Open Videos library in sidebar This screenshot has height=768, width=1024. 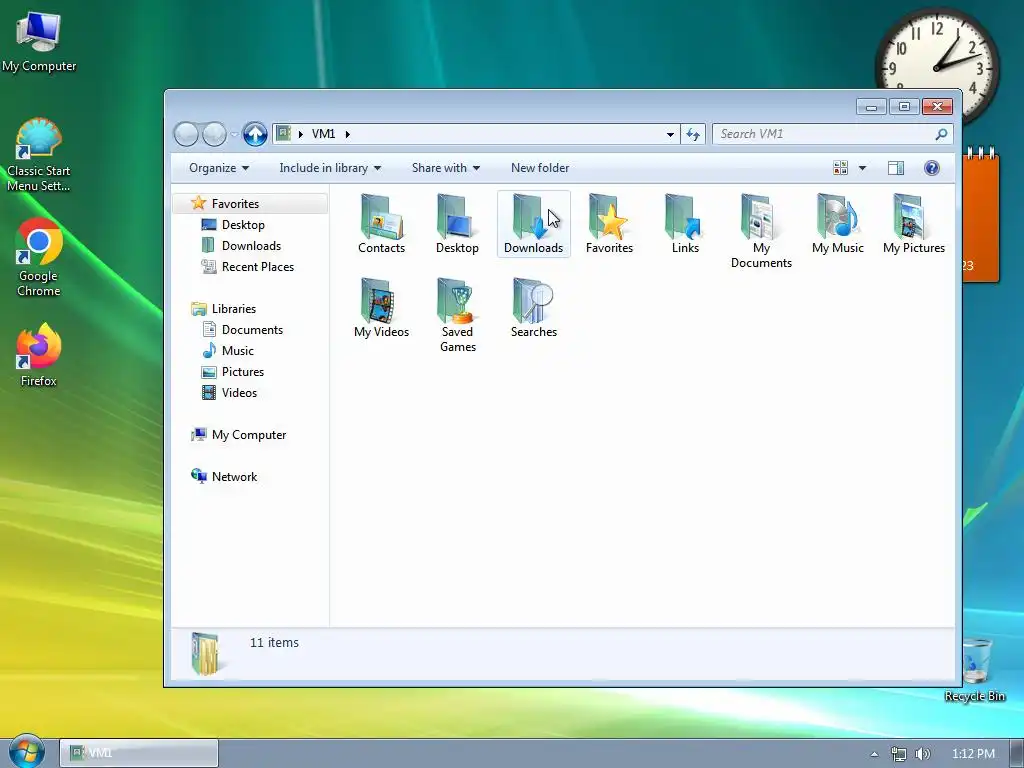click(239, 392)
